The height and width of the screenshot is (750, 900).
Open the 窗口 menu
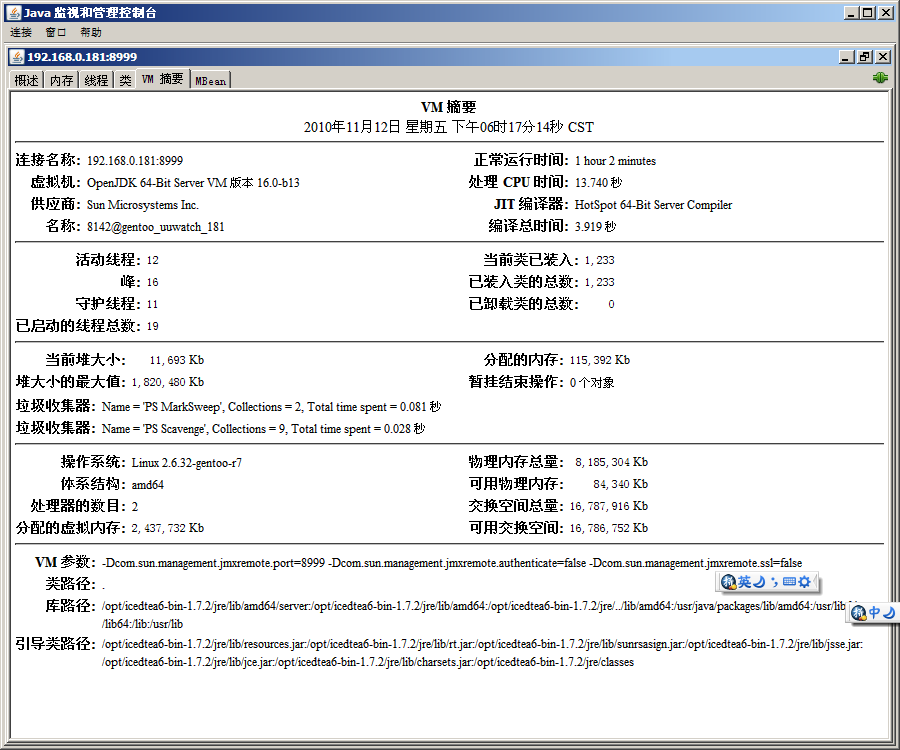[55, 33]
